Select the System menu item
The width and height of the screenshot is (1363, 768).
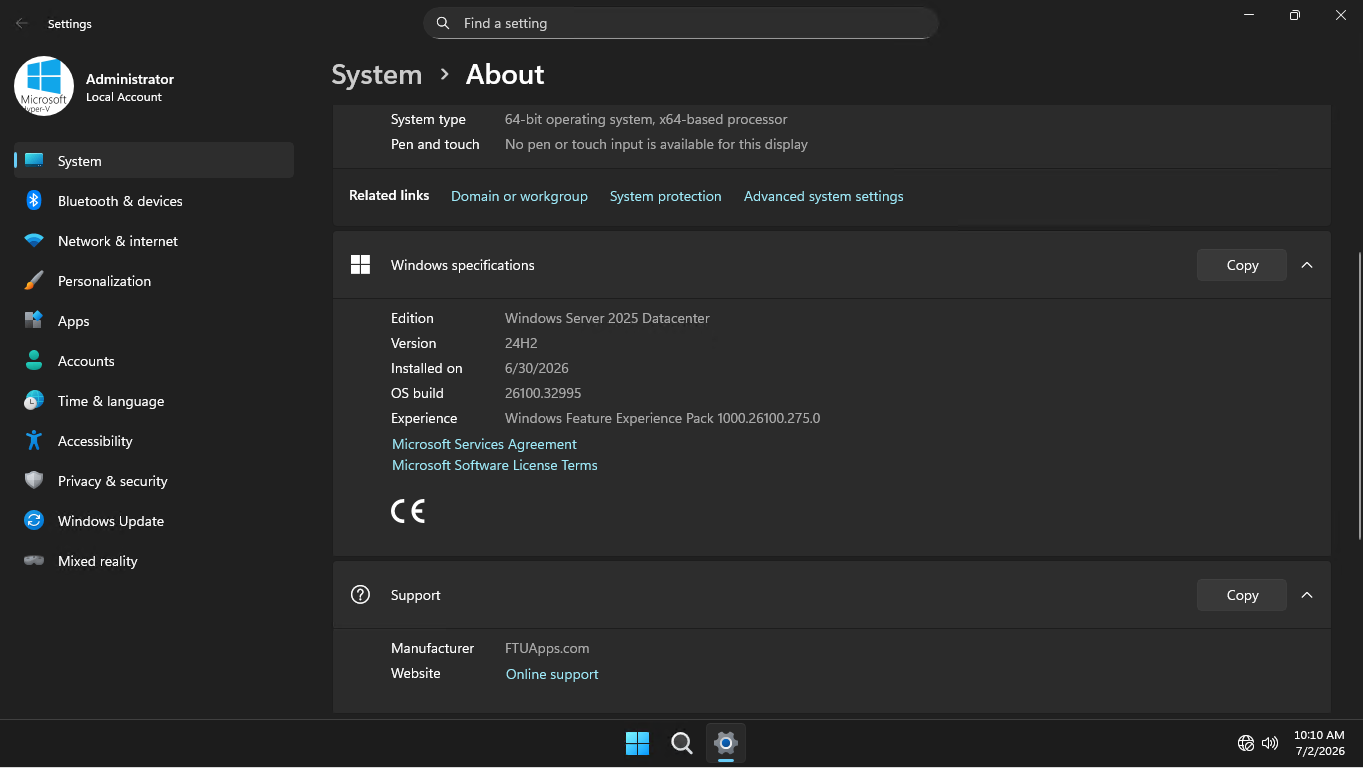(x=154, y=161)
